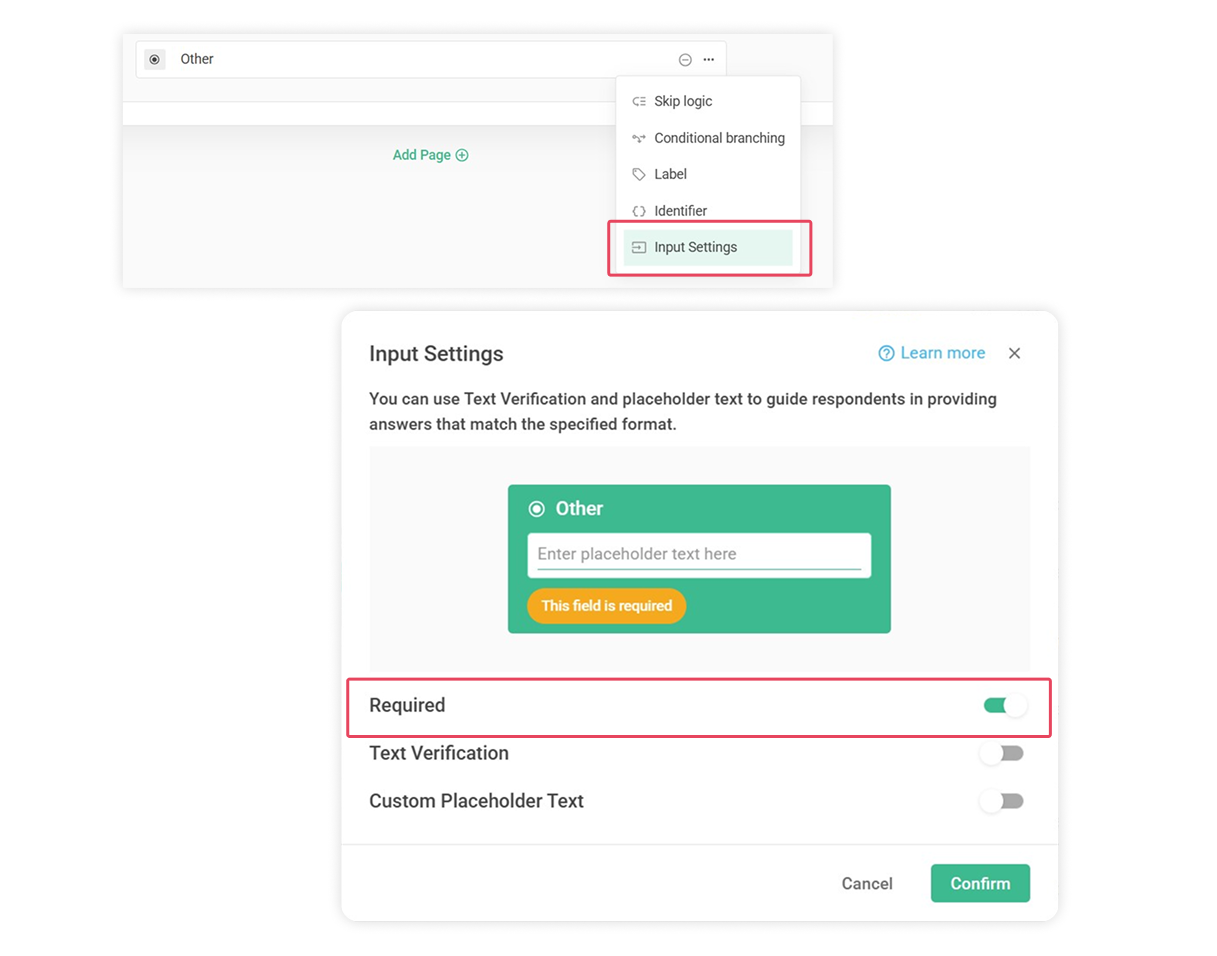Image resolution: width=1217 pixels, height=956 pixels.
Task: Click the placeholder text input field
Action: pos(699,555)
